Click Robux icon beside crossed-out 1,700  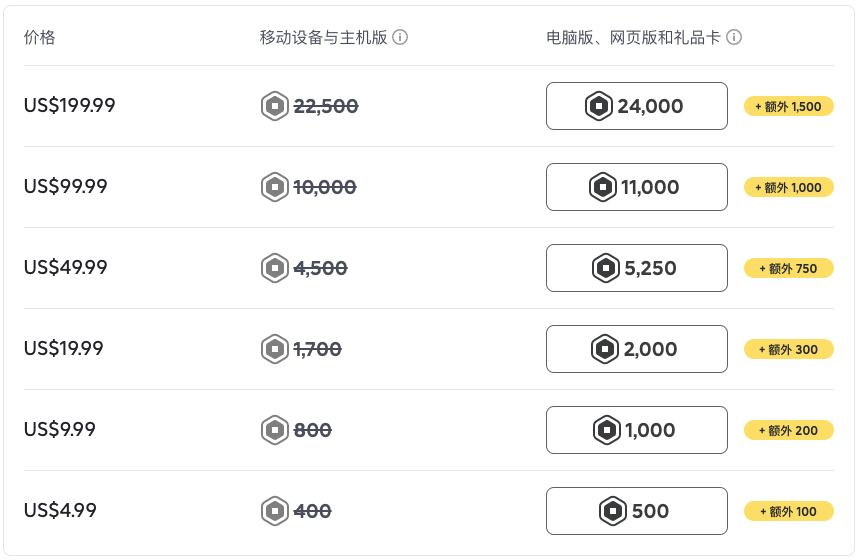pos(274,349)
